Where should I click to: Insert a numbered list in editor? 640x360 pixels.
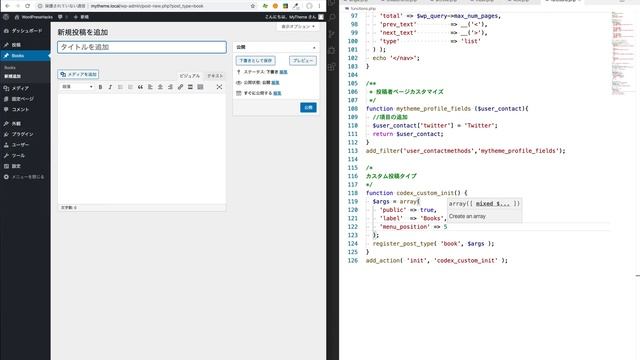[130, 87]
